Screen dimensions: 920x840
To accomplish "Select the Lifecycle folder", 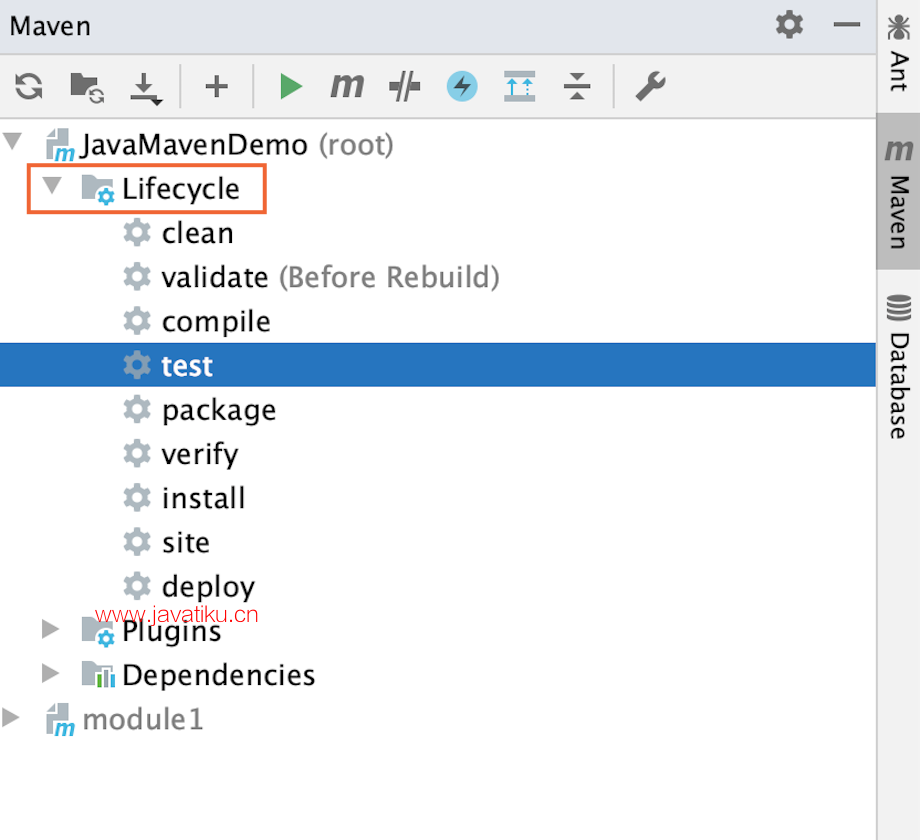I will pyautogui.click(x=181, y=189).
